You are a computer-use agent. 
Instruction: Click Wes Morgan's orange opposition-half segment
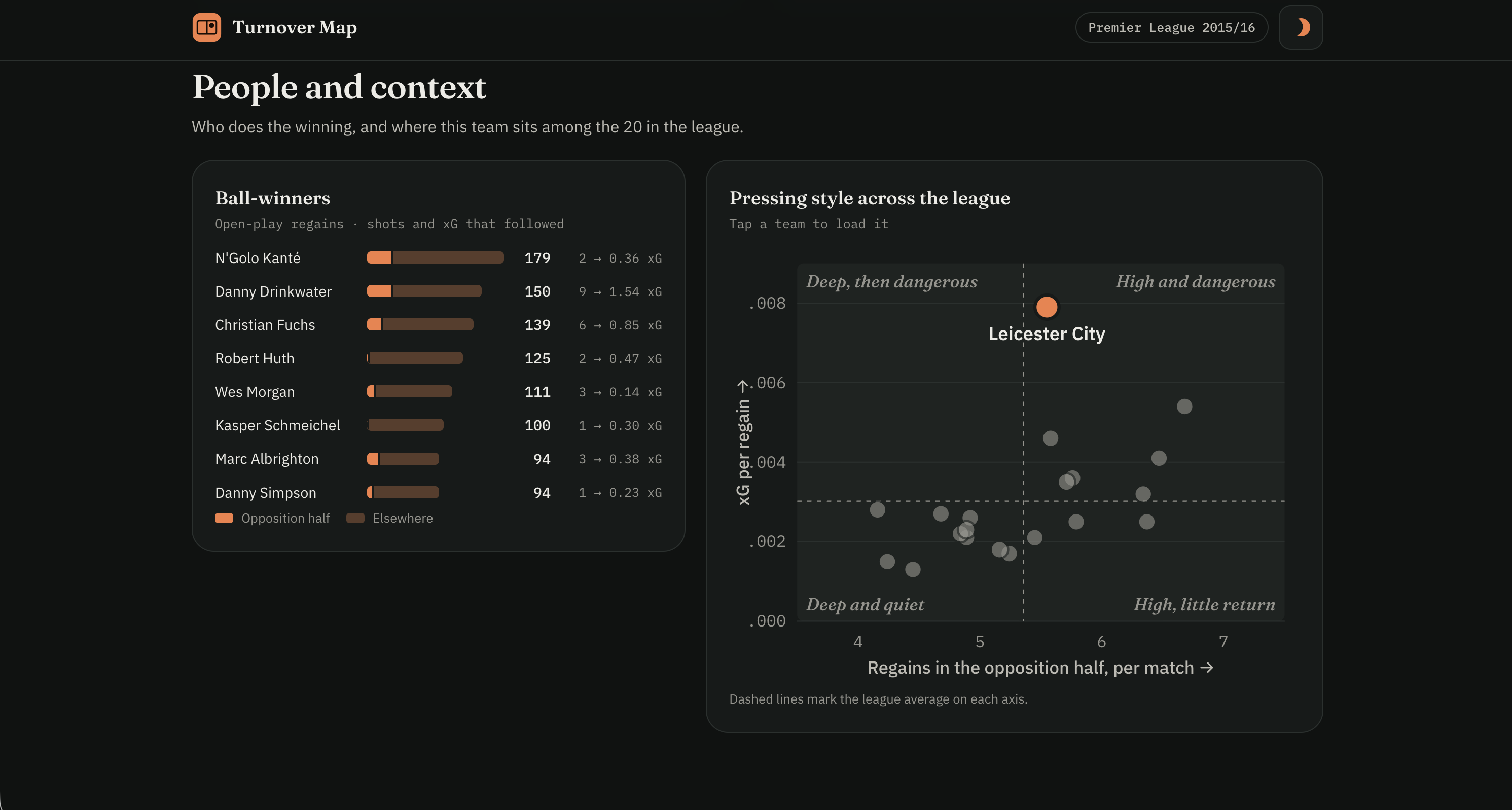pos(370,391)
